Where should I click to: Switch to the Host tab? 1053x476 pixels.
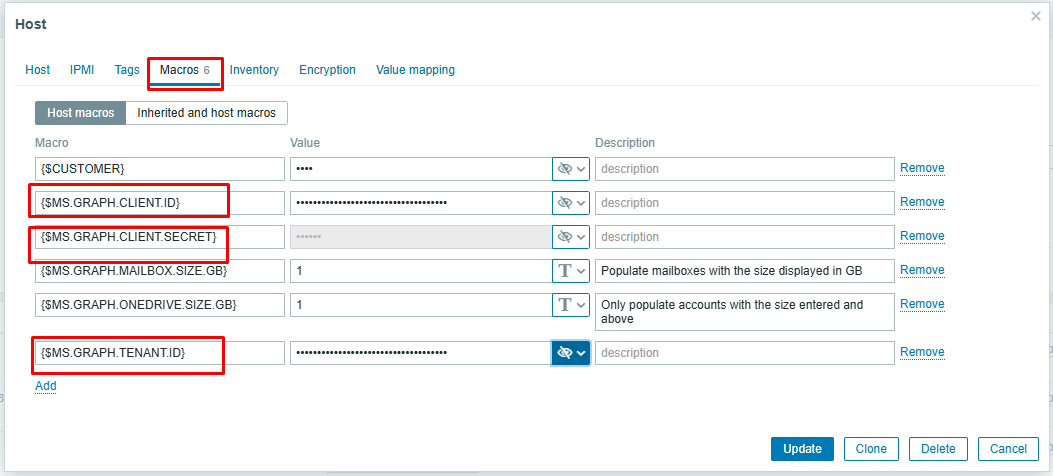38,70
